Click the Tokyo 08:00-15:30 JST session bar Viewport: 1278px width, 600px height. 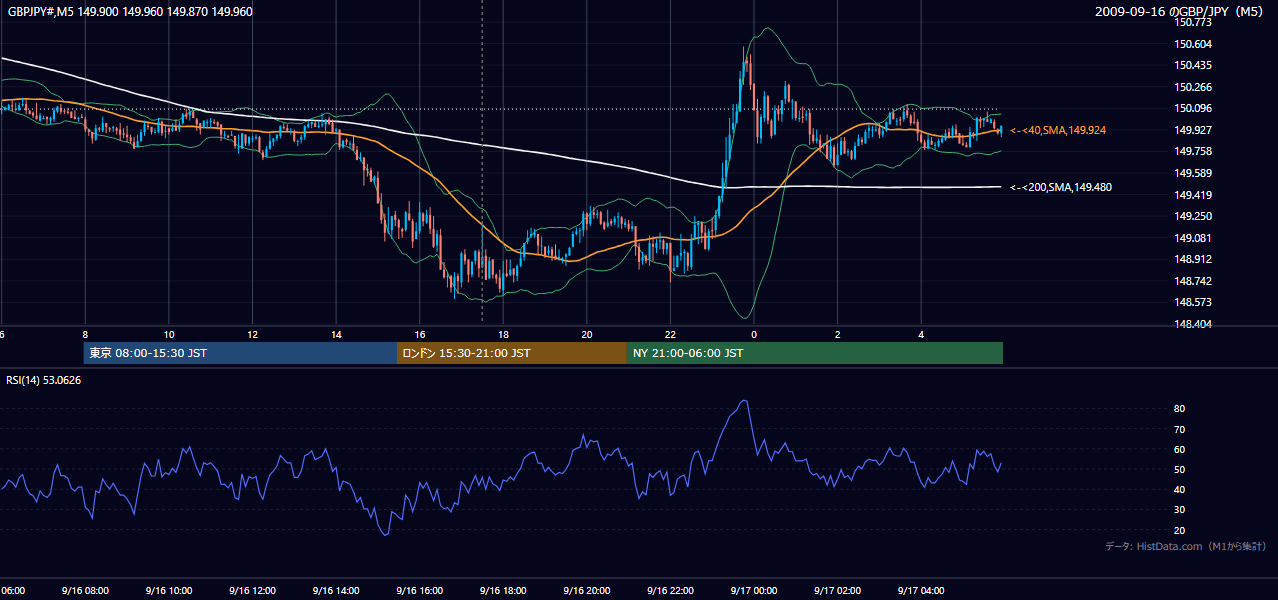pyautogui.click(x=240, y=353)
